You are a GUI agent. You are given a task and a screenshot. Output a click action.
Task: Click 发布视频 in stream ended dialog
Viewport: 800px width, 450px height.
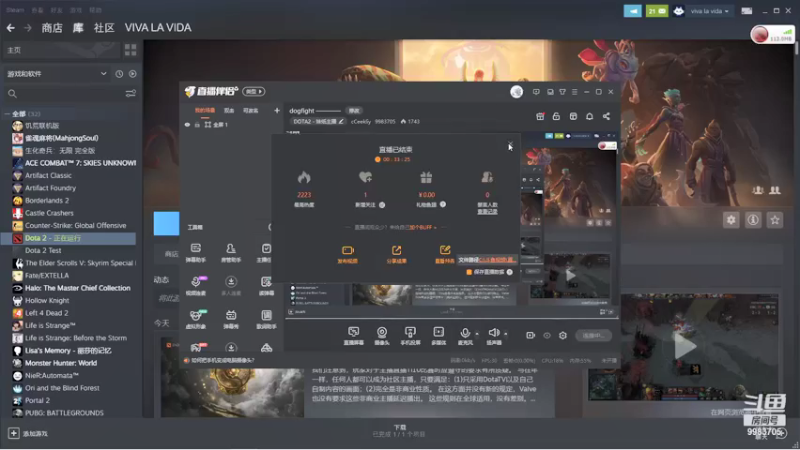[347, 254]
